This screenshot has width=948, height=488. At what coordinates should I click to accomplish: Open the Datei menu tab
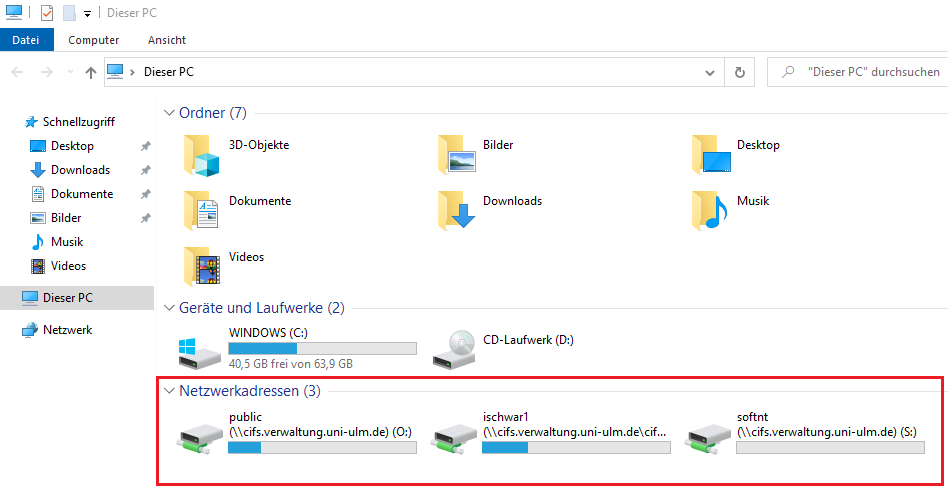pos(26,40)
